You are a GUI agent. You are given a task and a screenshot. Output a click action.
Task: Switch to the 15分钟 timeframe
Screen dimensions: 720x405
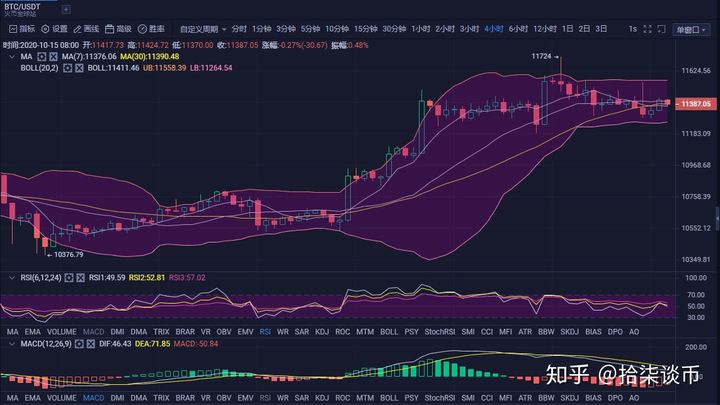pos(366,29)
